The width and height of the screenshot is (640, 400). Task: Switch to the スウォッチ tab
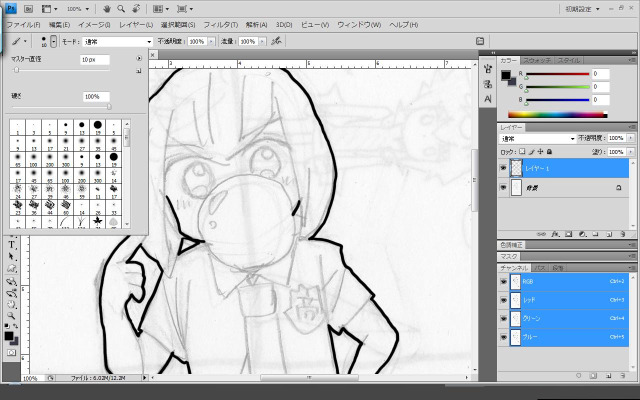point(536,60)
